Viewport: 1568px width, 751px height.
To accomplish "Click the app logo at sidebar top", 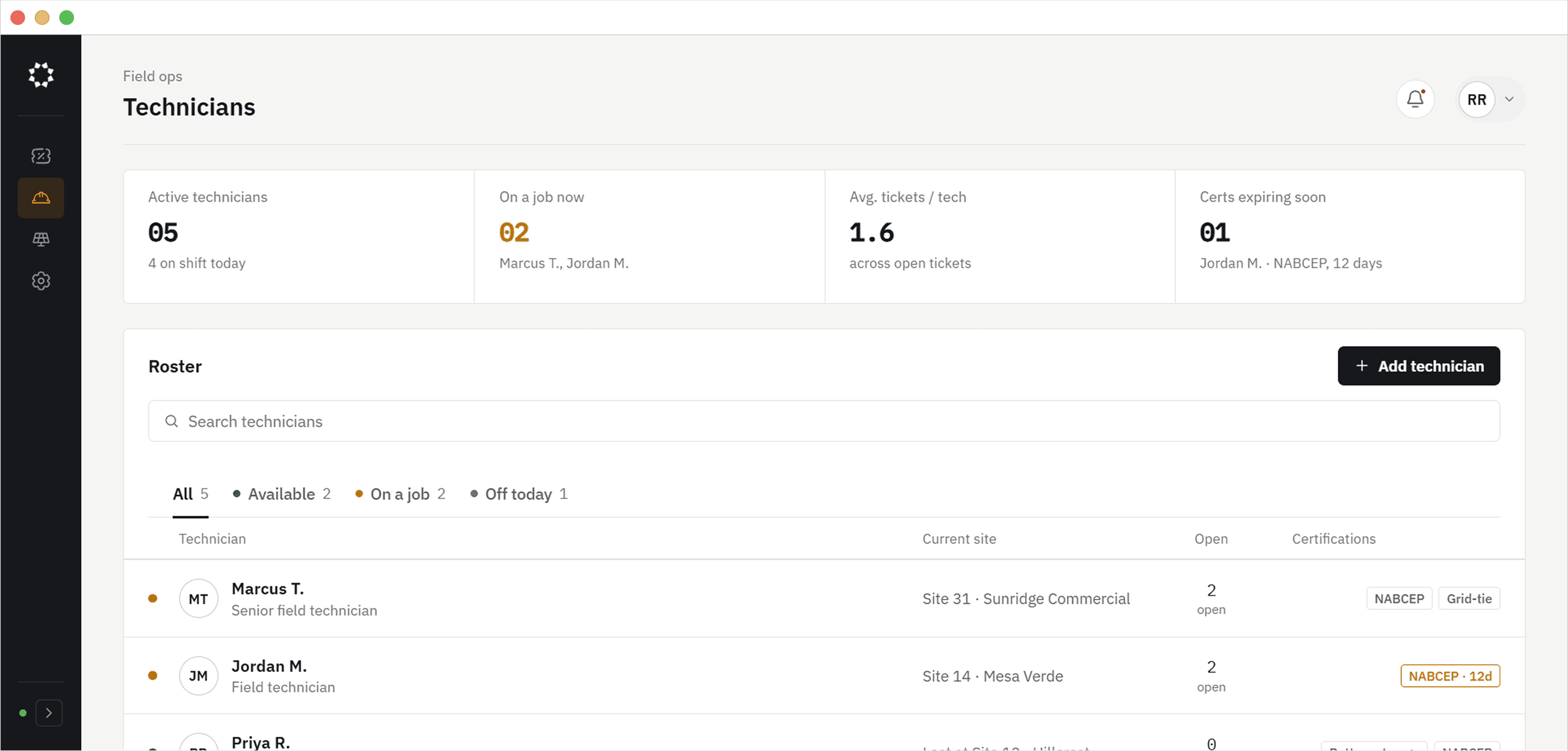I will [x=41, y=75].
